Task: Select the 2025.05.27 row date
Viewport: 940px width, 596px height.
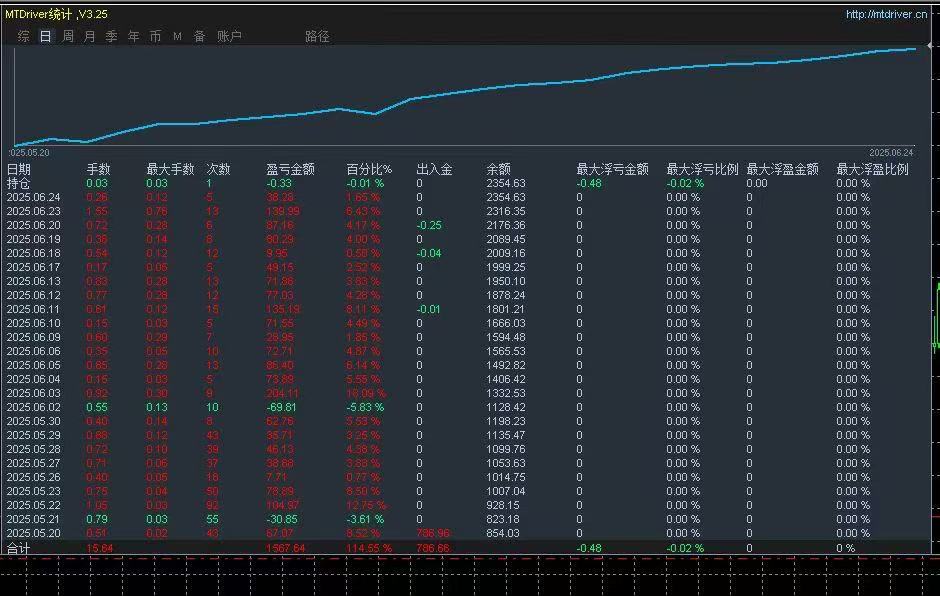Action: 34,463
